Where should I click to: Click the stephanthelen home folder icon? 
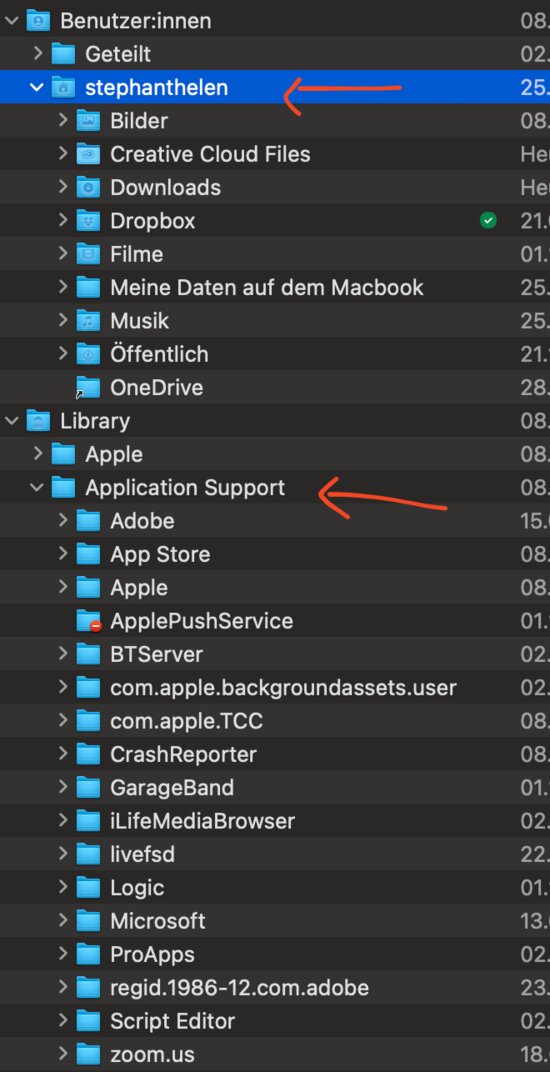point(64,88)
